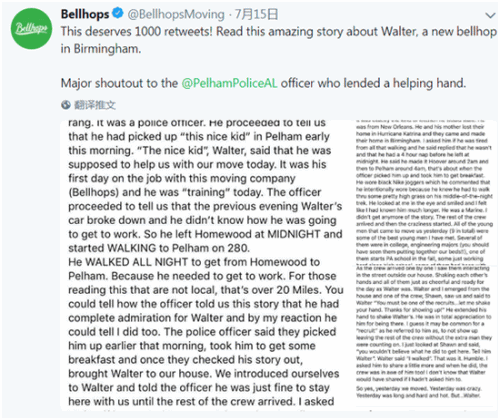Viewport: 500px width, 420px height.
Task: Click the 'Major shoutout to the' sentence
Action: [119, 83]
